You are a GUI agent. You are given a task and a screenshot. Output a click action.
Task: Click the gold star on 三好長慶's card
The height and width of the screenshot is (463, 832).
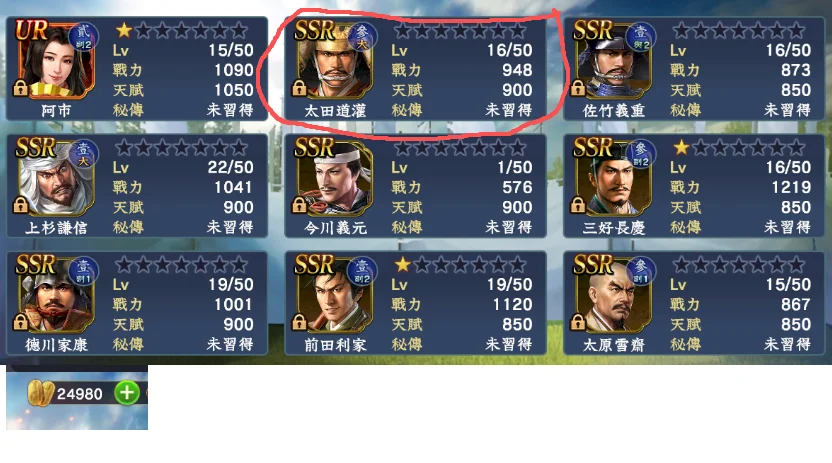[681, 147]
